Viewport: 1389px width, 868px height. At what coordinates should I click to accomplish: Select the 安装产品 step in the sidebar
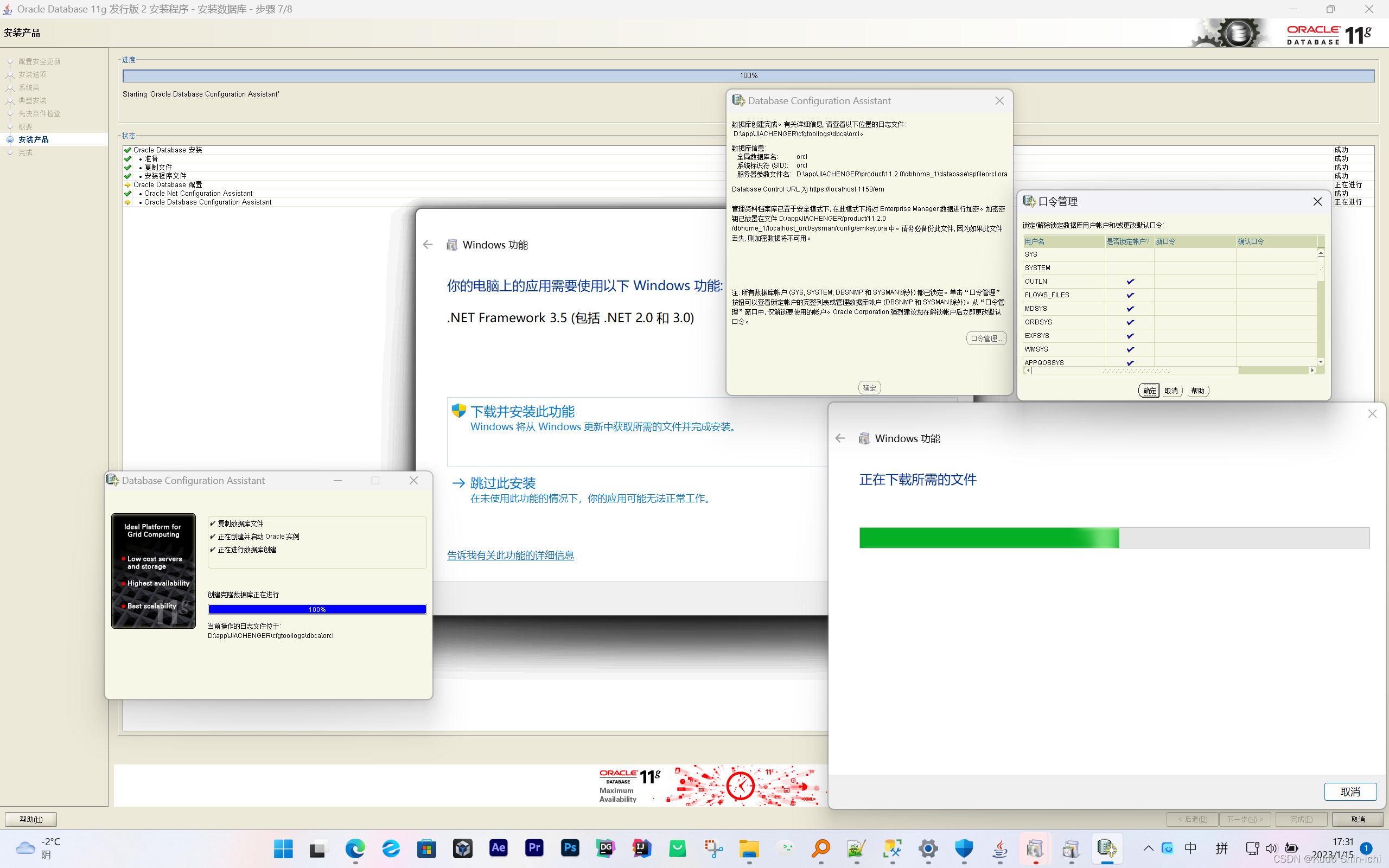click(x=33, y=139)
